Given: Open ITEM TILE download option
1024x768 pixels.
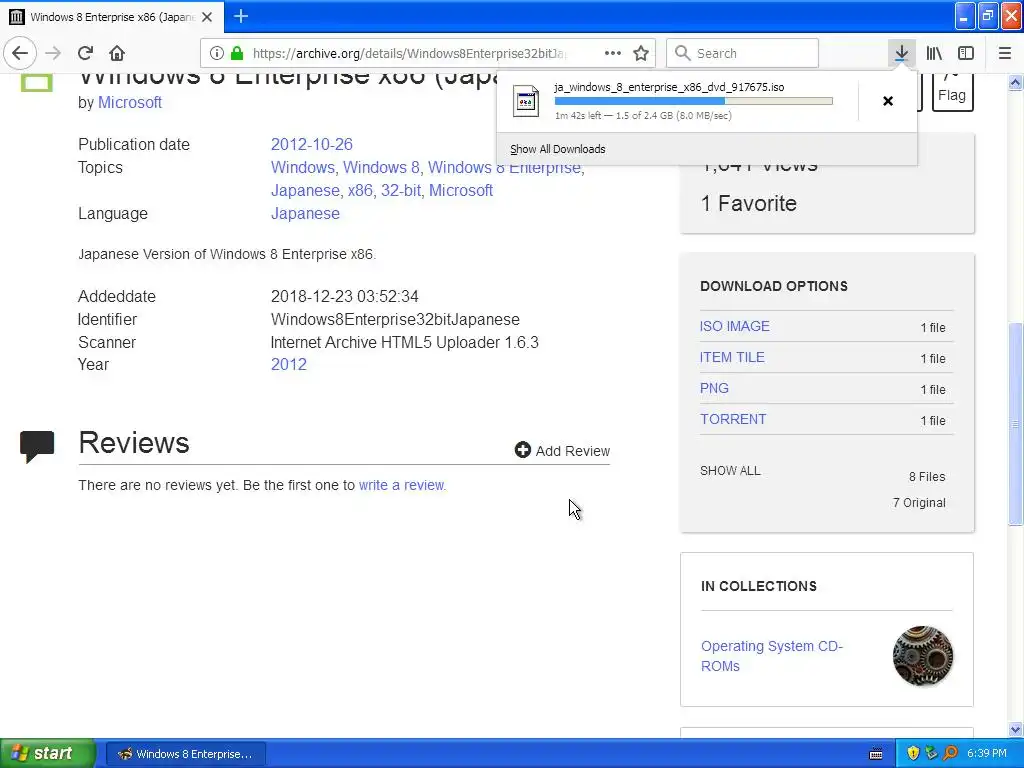Looking at the screenshot, I should click(x=732, y=357).
